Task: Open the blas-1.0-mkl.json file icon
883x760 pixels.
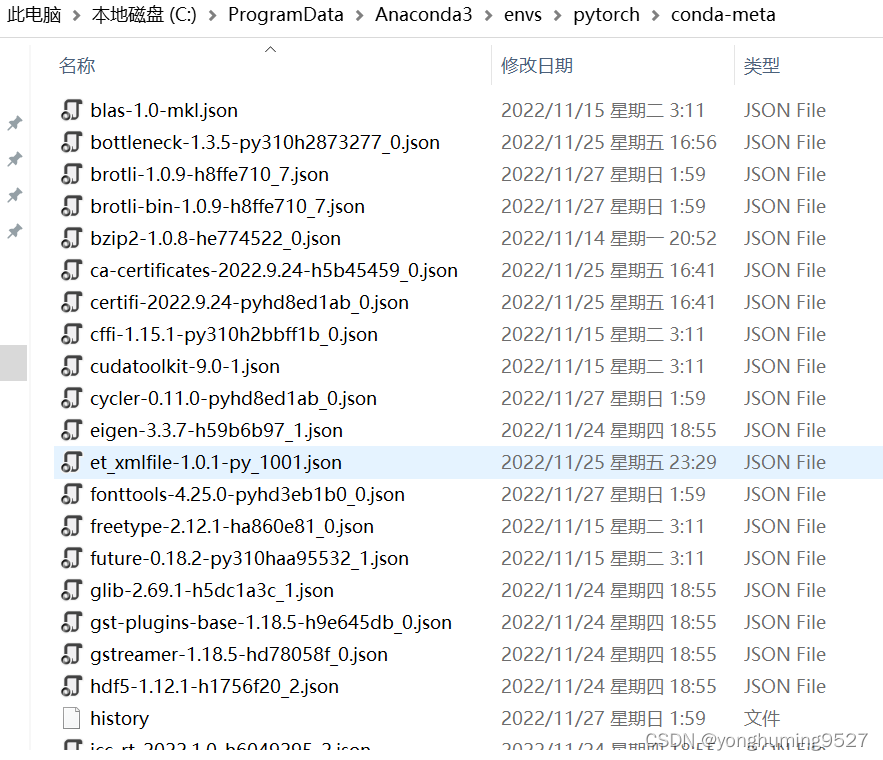Action: [72, 110]
